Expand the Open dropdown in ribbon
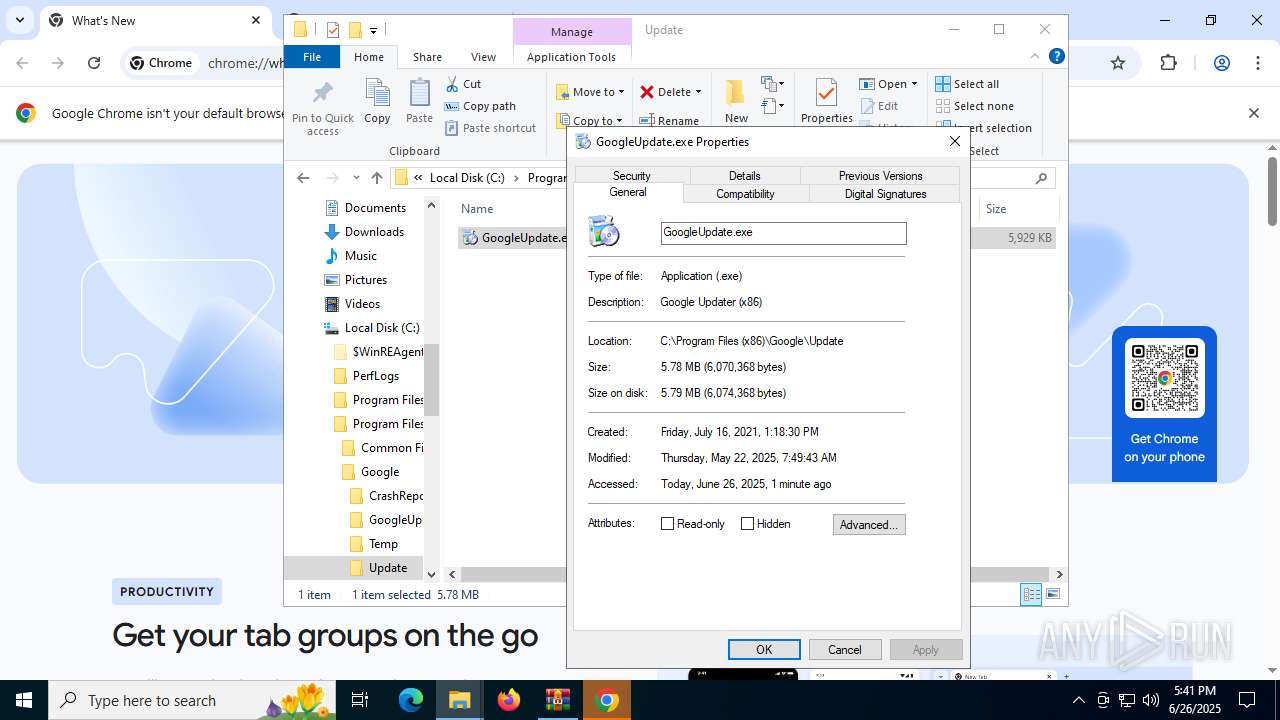This screenshot has height=720, width=1280. coord(914,84)
